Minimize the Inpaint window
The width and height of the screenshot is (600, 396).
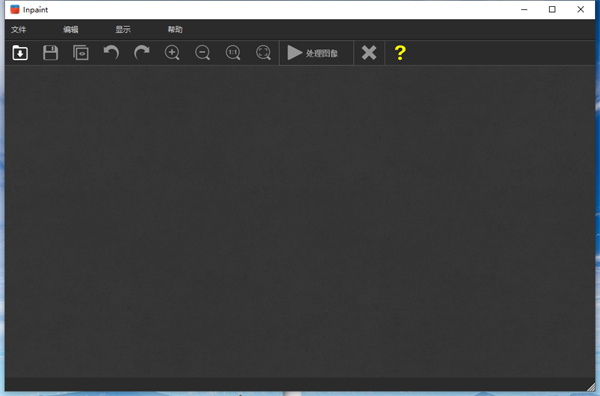(x=524, y=10)
